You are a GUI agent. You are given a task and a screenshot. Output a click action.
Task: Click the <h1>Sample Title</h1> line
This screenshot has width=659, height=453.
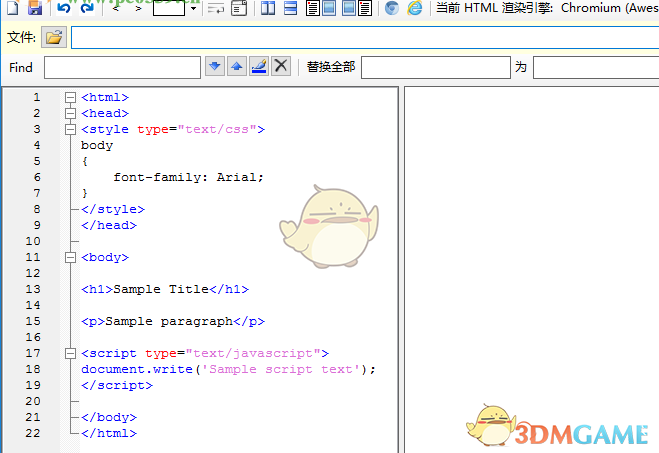165,289
